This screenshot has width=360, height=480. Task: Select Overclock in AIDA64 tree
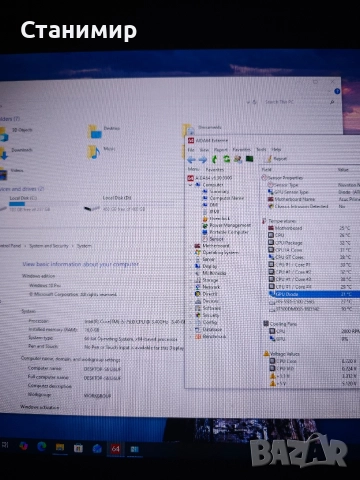(x=216, y=219)
